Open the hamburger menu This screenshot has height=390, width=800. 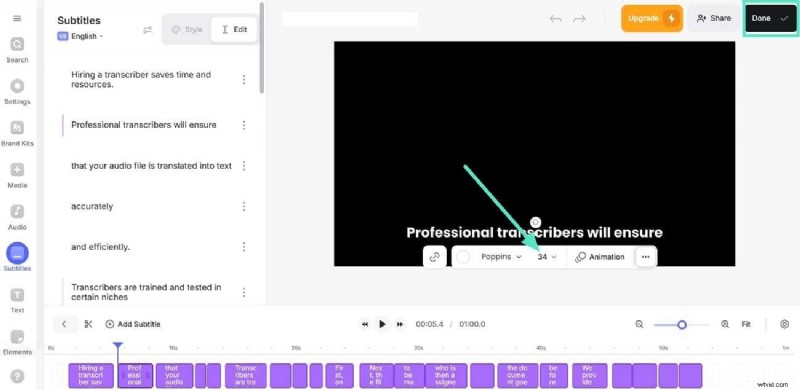click(17, 18)
